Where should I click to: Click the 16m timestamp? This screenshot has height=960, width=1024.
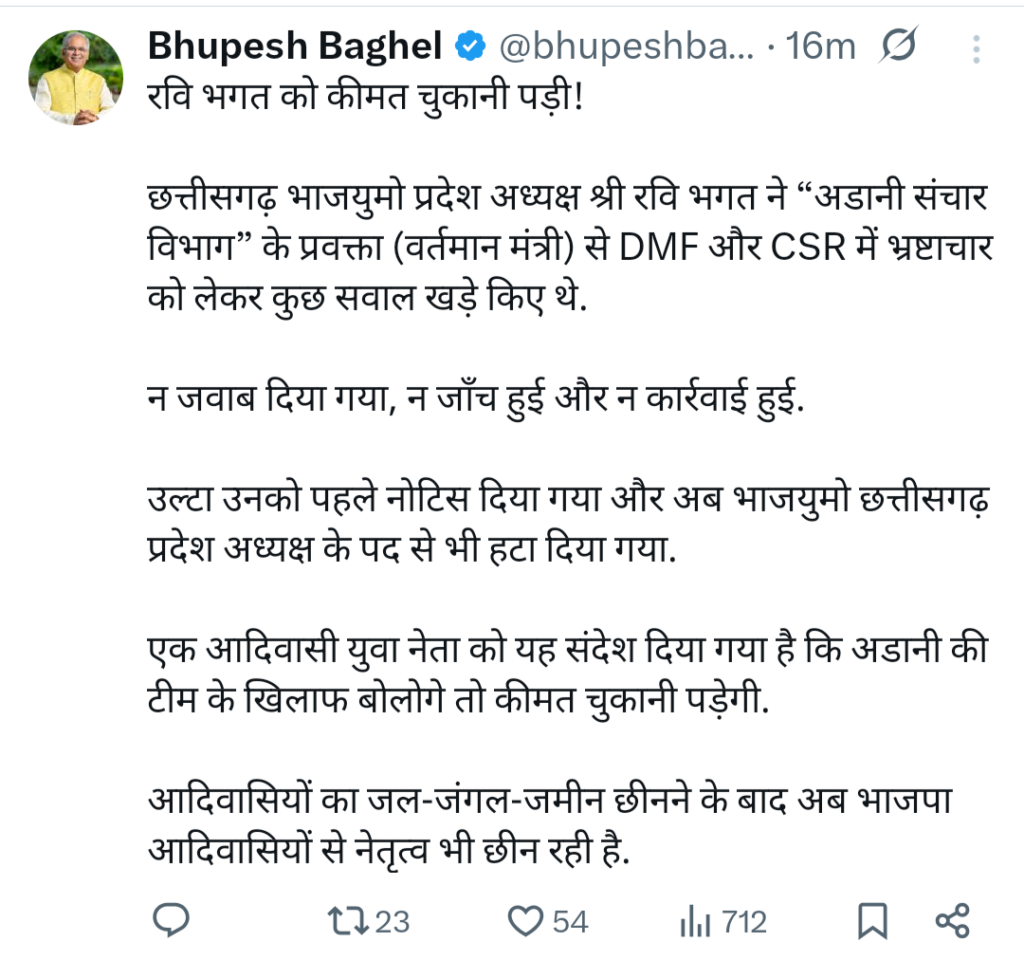(822, 45)
